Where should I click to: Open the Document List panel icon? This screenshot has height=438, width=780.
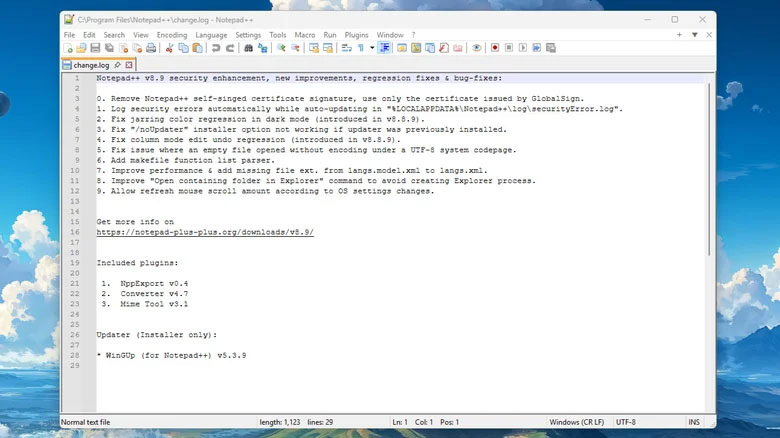pos(430,48)
